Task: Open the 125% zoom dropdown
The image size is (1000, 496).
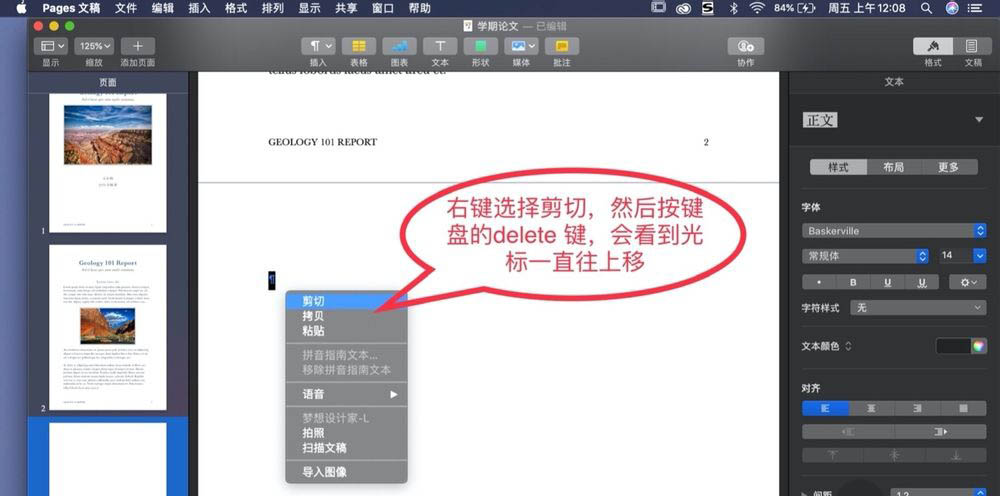Action: (94, 46)
